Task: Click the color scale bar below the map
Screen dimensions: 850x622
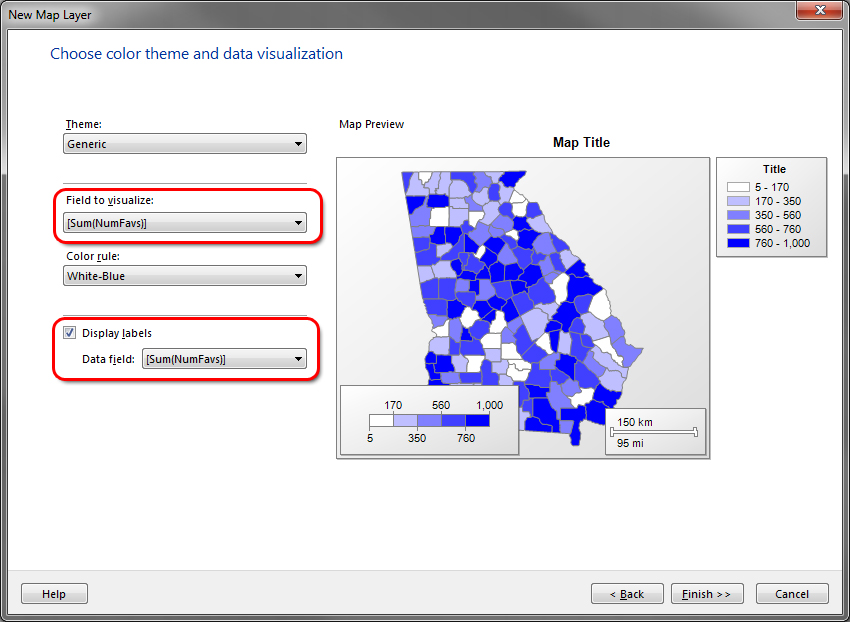Action: [429, 422]
